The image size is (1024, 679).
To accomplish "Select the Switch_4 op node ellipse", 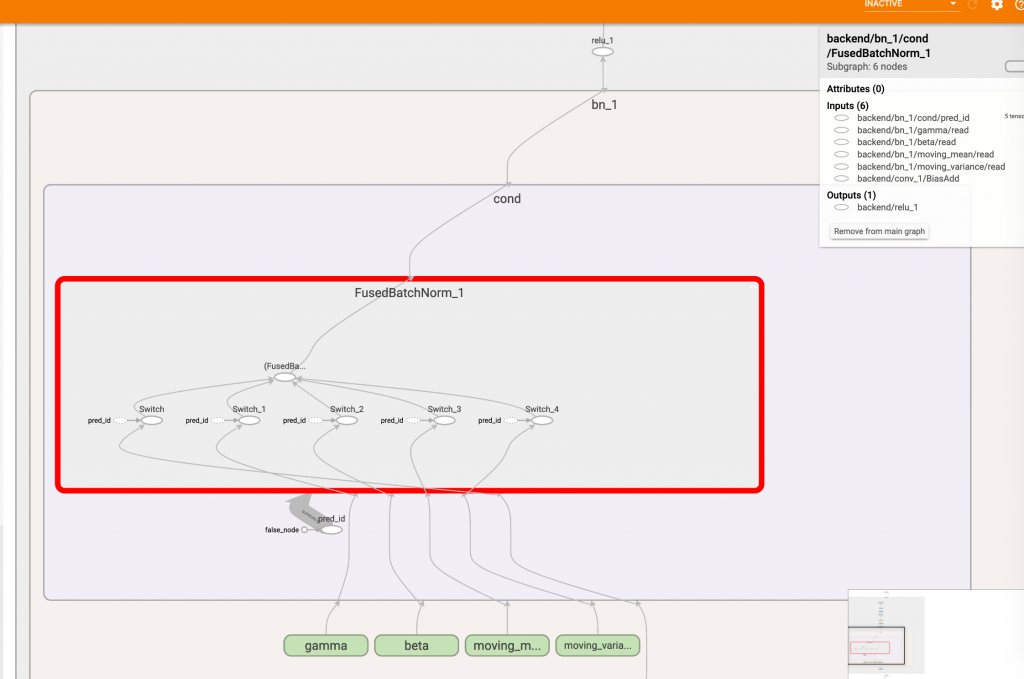I will tap(542, 420).
